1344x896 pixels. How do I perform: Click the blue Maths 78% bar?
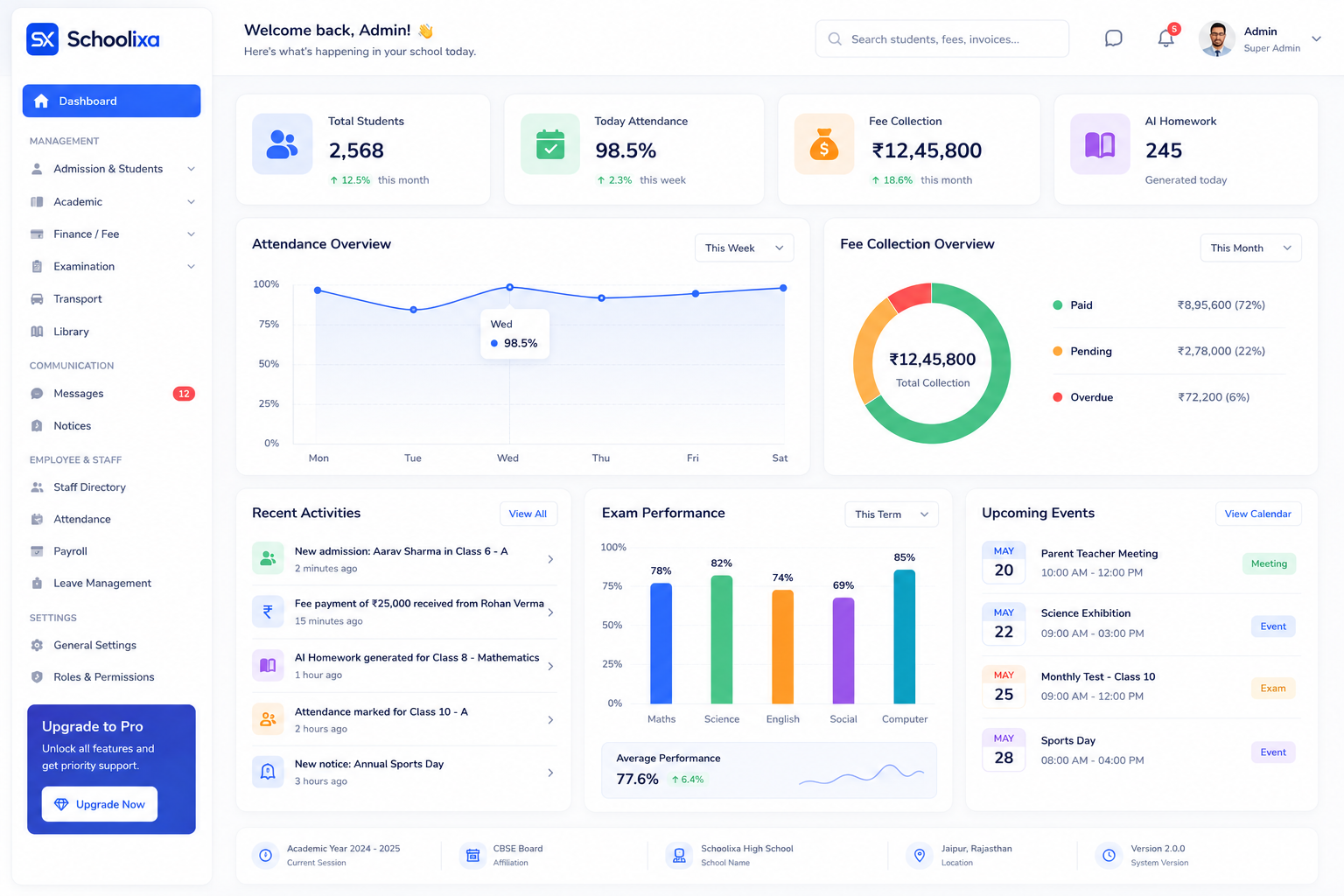pos(661,643)
